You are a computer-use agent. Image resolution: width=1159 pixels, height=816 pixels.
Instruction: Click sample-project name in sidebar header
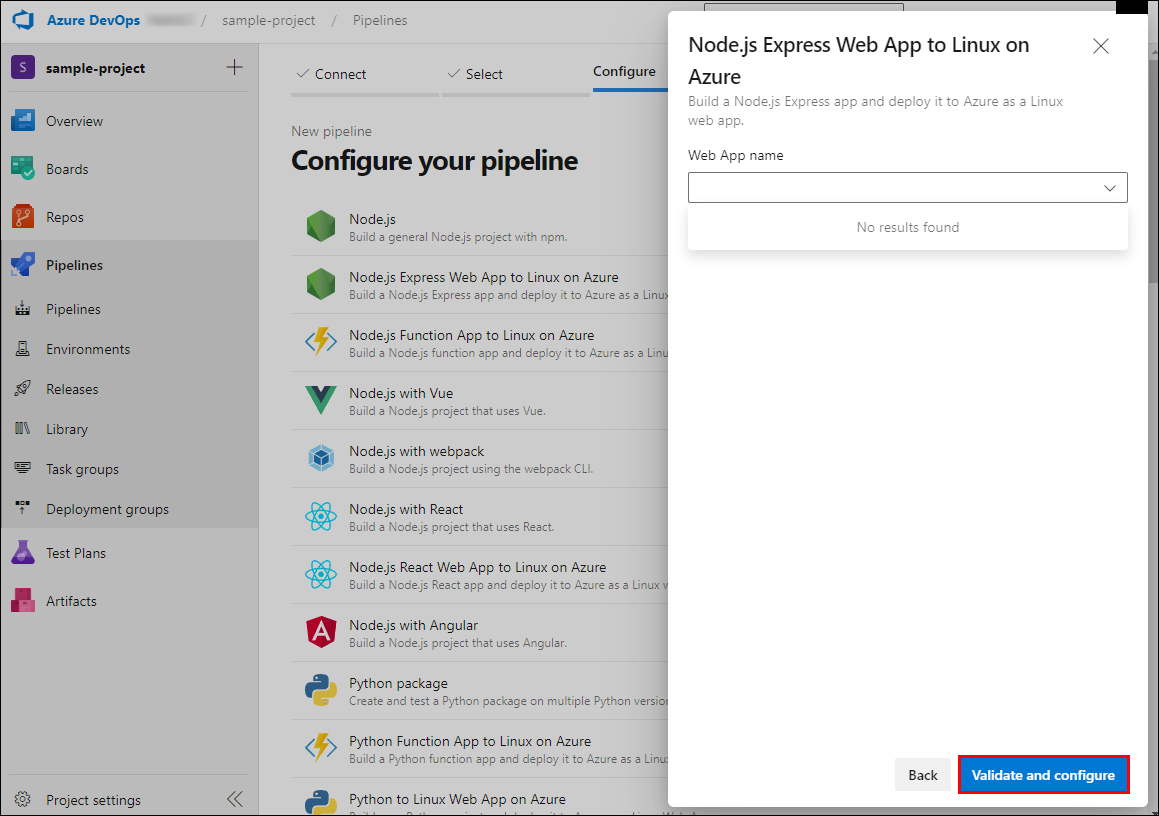[95, 68]
